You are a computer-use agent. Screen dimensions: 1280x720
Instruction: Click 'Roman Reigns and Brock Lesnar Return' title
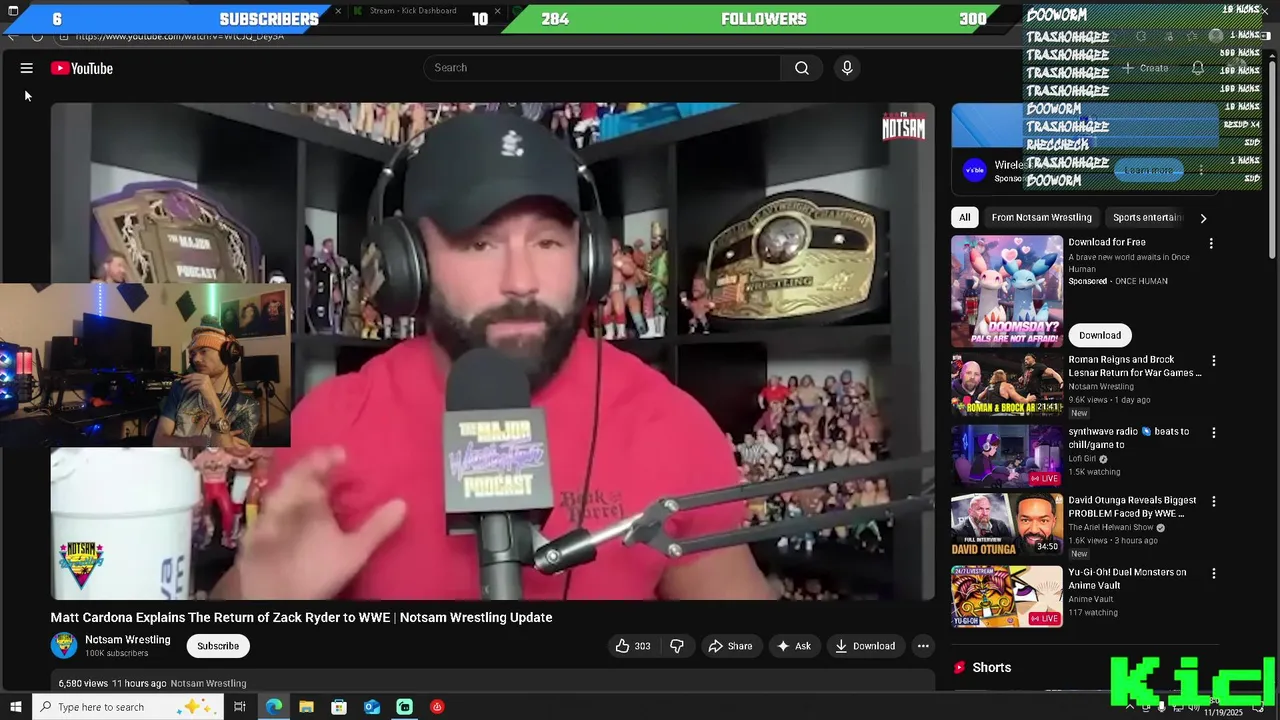[x=1135, y=366]
